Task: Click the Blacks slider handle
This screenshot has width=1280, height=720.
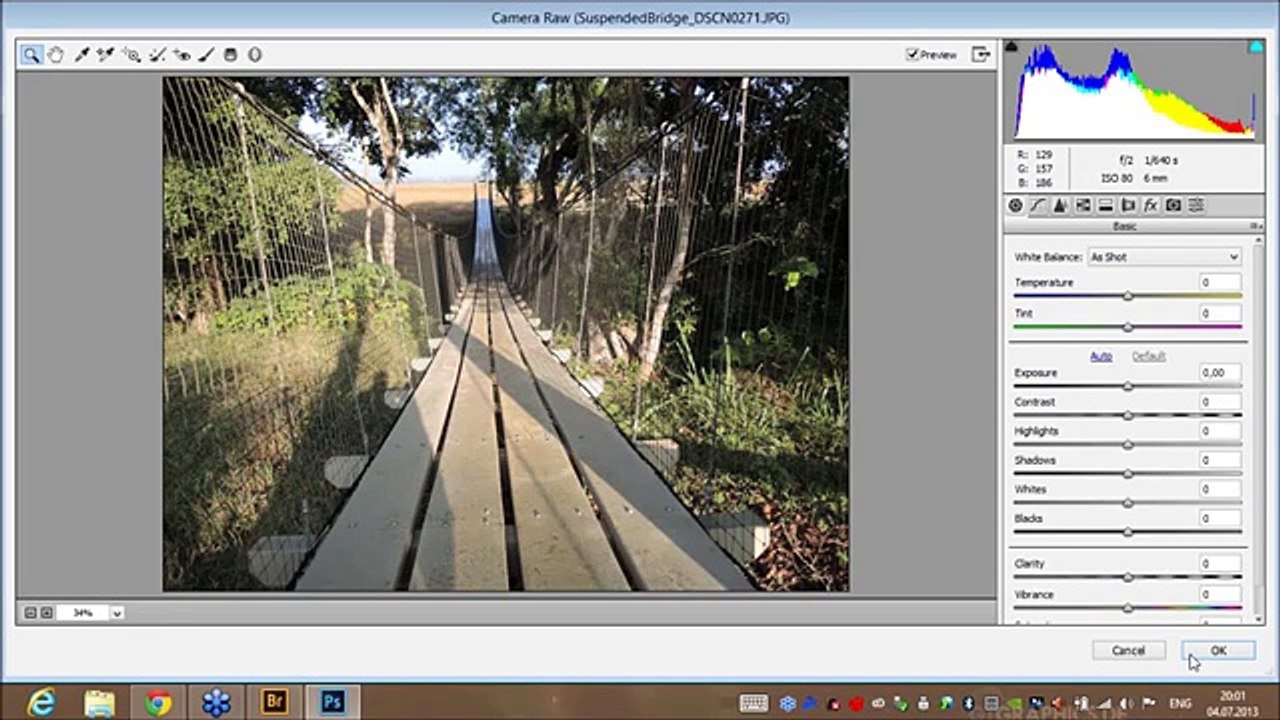Action: 1128,532
